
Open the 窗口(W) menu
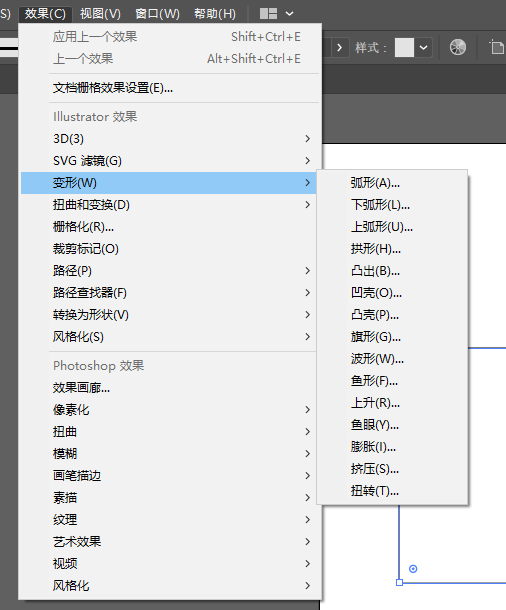[x=158, y=14]
